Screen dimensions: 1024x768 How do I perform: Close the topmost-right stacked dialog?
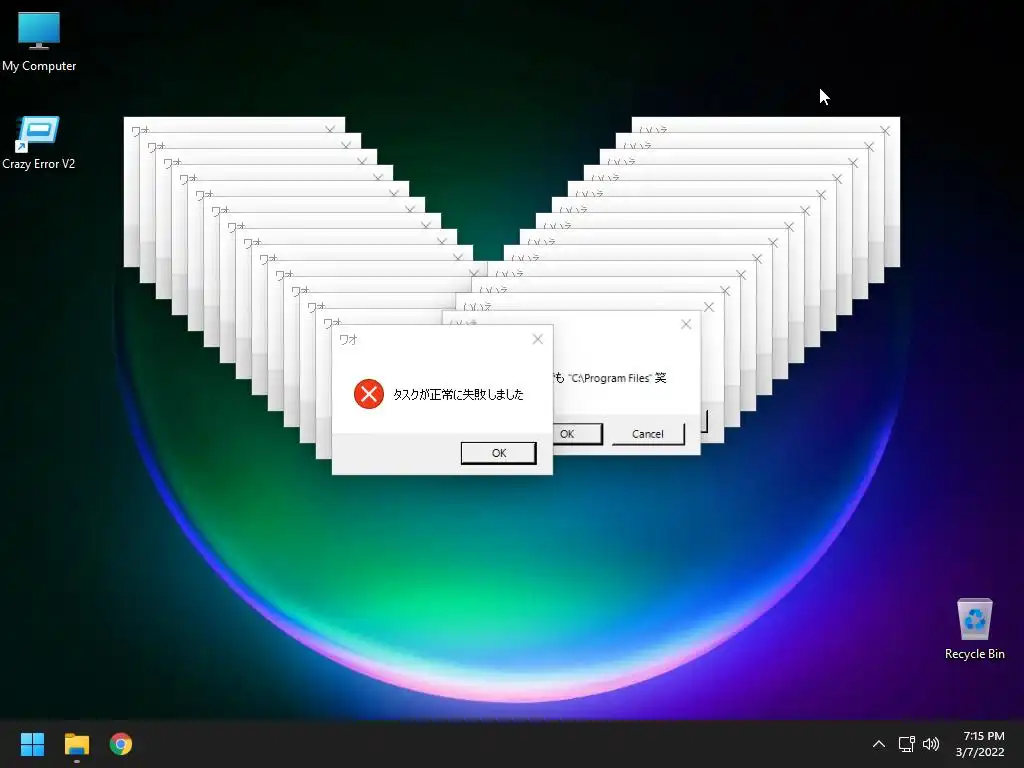[x=885, y=131]
